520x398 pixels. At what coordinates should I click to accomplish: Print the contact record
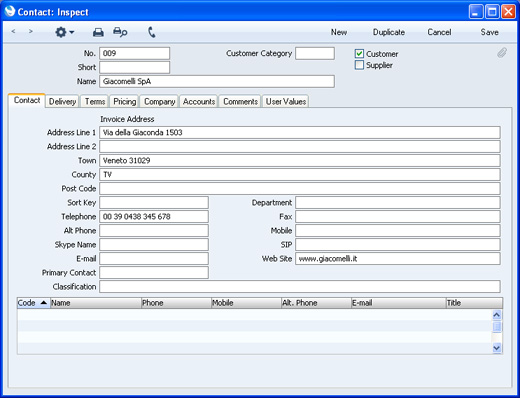click(x=98, y=32)
